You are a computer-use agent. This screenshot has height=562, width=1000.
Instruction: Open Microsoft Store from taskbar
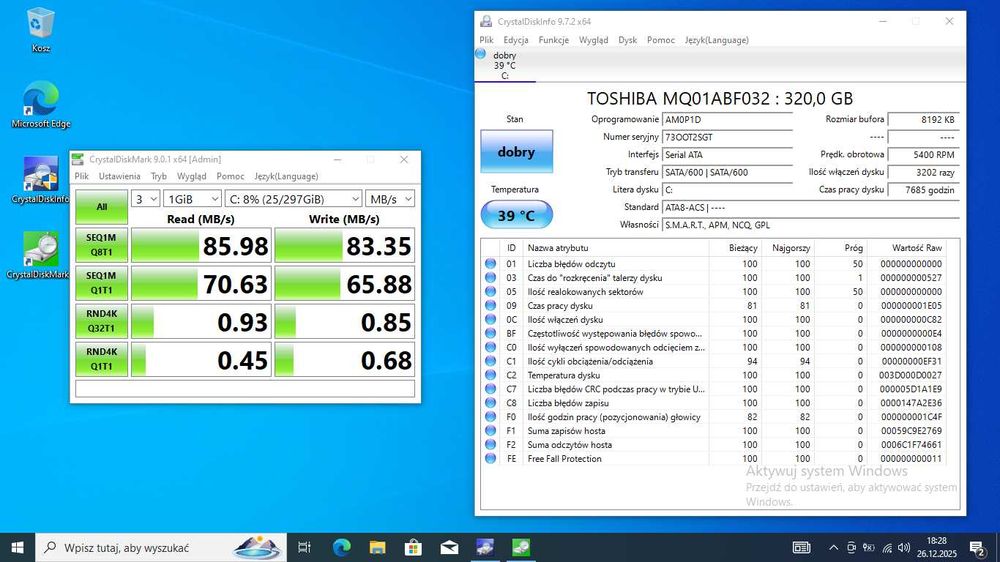click(x=413, y=547)
